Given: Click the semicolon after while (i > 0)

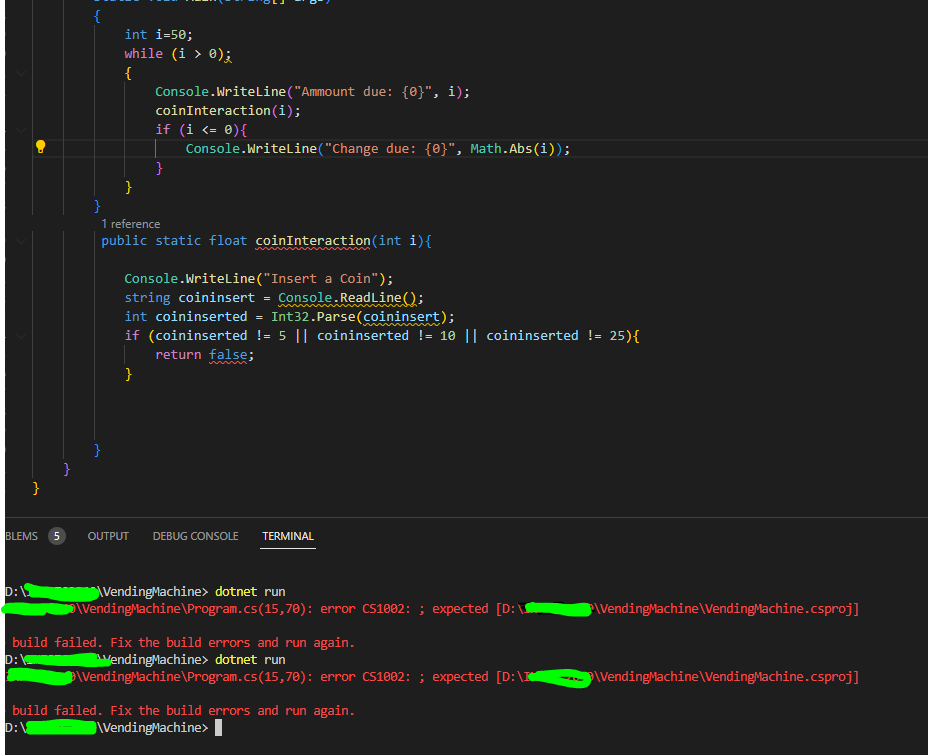Looking at the screenshot, I should coord(228,54).
